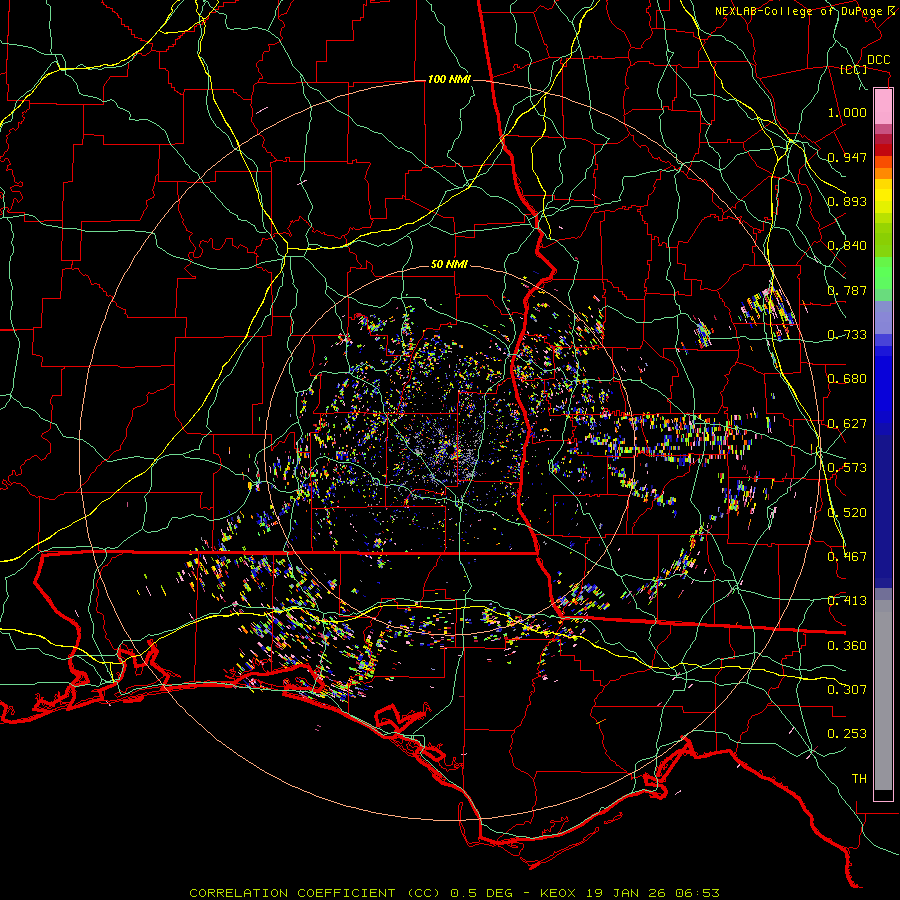900x900 pixels.
Task: Click the 0.787 legend value
Action: [847, 290]
